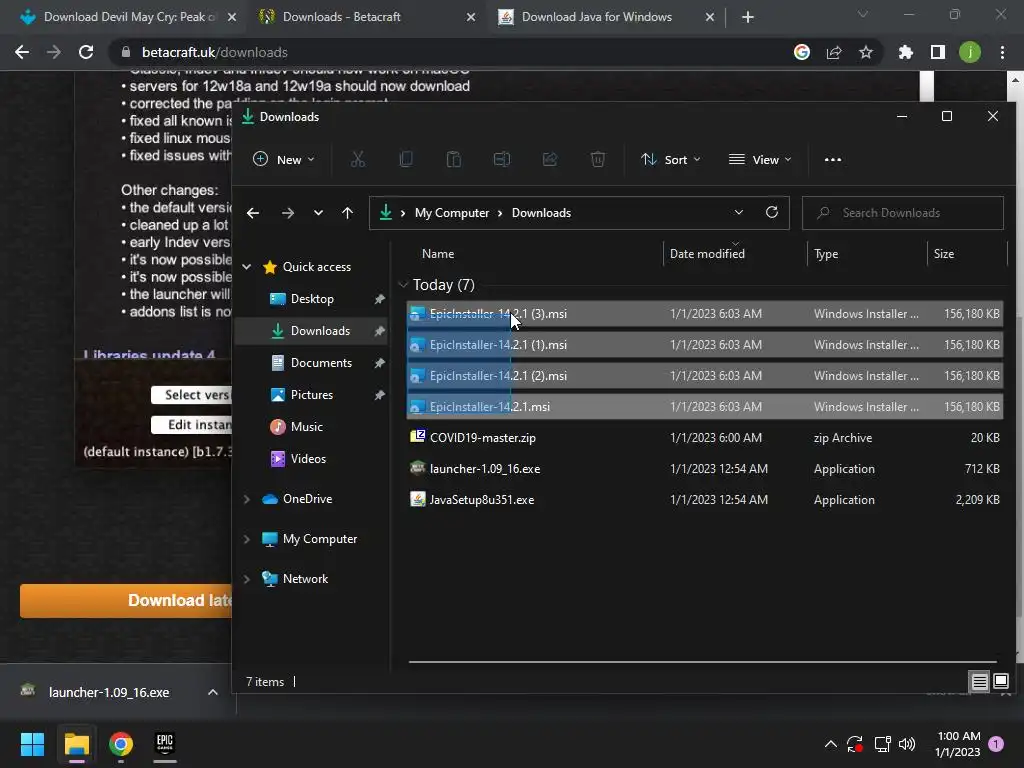
Task: Click Chrome's back arrow button
Action: (x=22, y=52)
